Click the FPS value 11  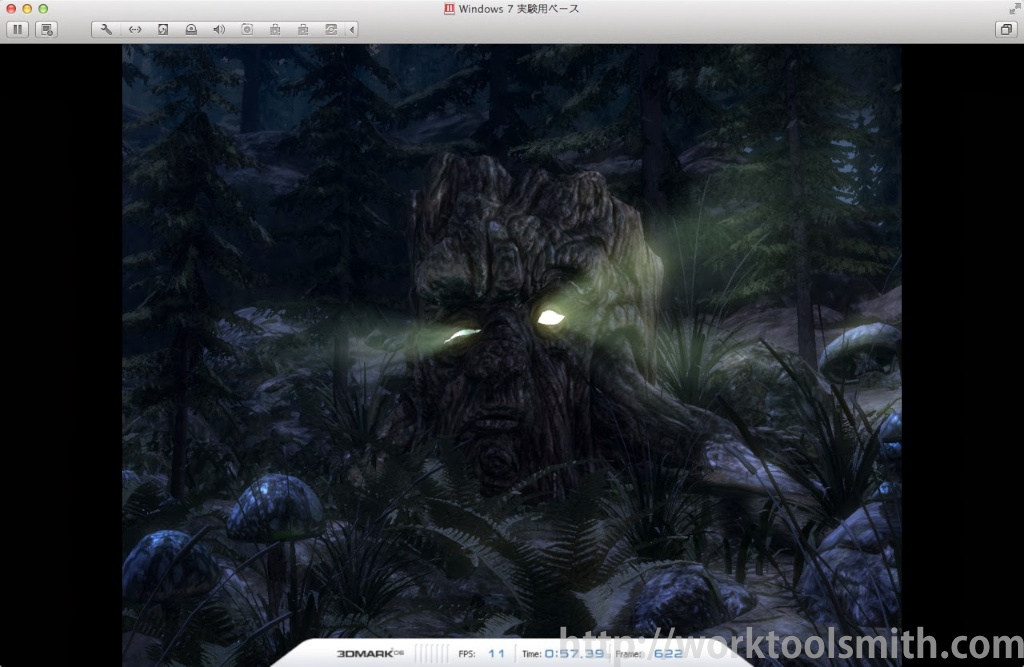(496, 653)
